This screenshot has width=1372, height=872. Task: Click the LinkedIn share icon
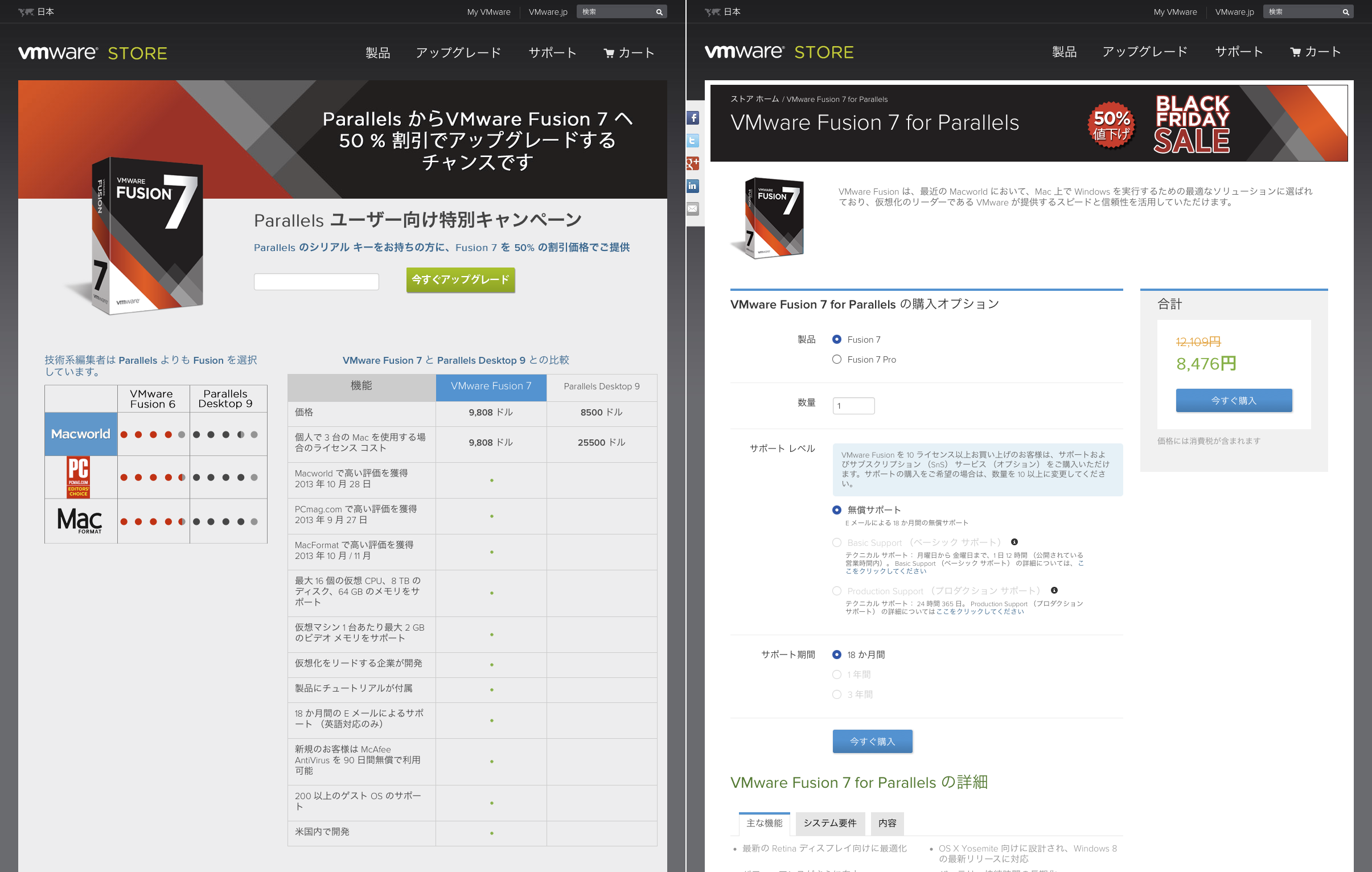point(693,186)
